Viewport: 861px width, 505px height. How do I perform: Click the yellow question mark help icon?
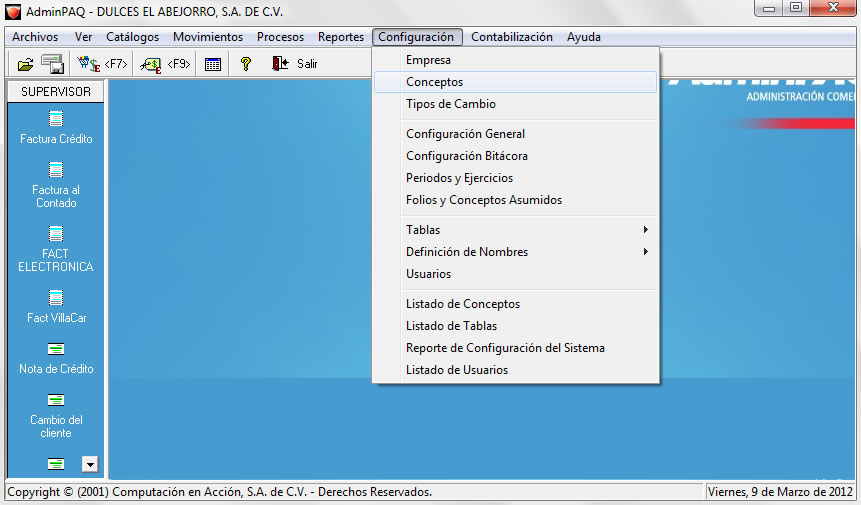pyautogui.click(x=245, y=64)
